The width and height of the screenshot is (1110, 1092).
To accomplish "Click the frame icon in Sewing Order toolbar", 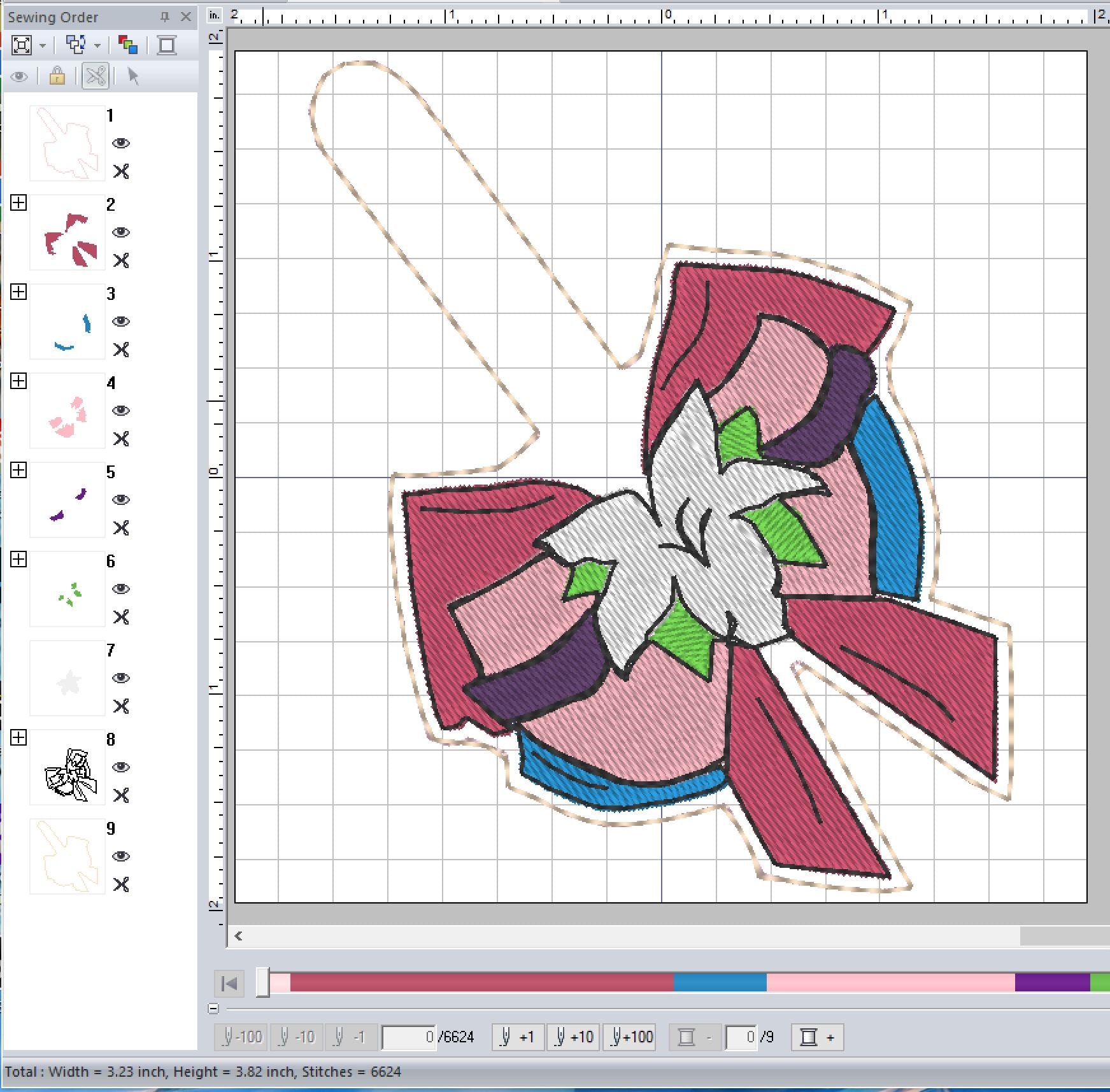I will tap(167, 45).
